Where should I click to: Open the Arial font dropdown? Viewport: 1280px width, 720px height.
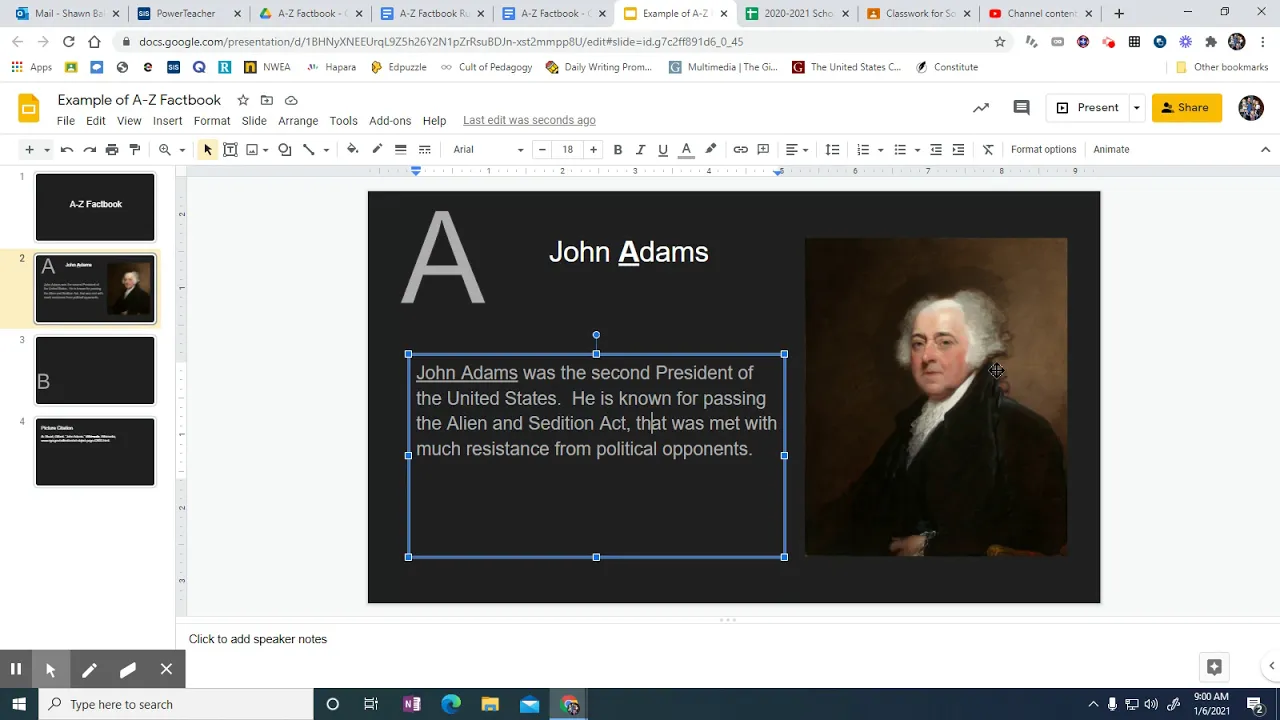coord(488,150)
